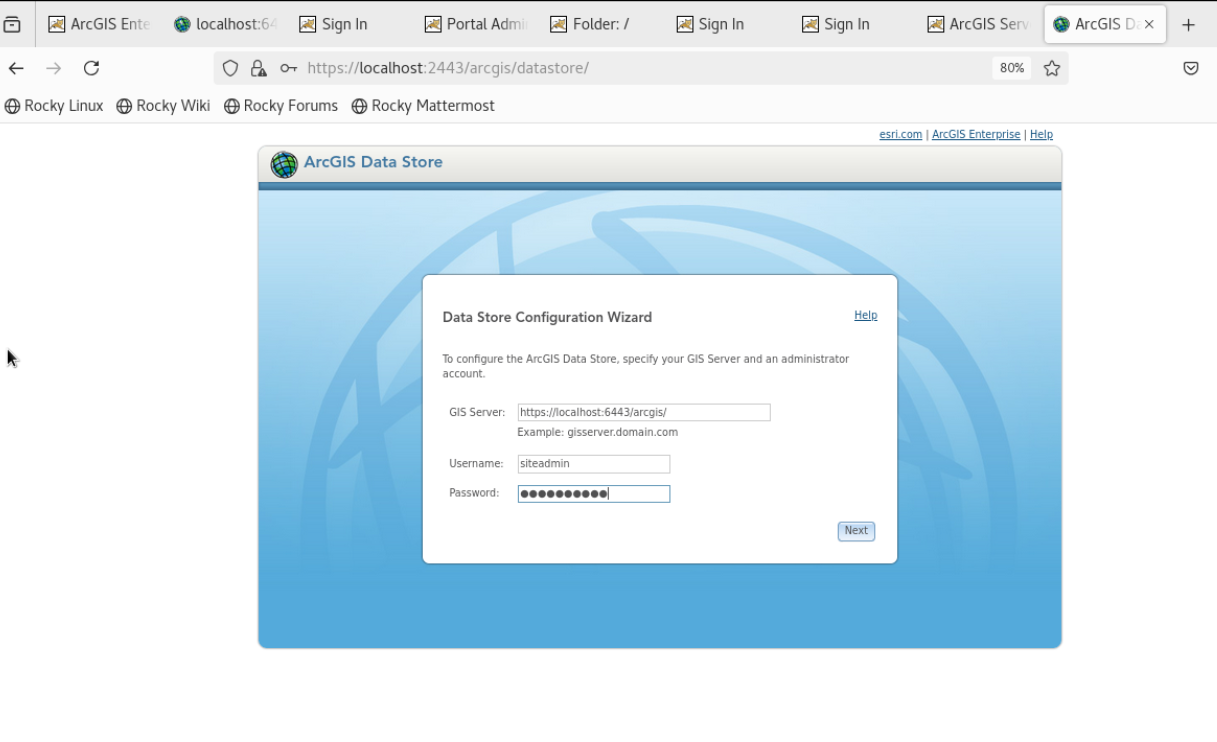The height and width of the screenshot is (742, 1217).
Task: Switch to the ArcGIS Server tab
Action: pos(978,24)
